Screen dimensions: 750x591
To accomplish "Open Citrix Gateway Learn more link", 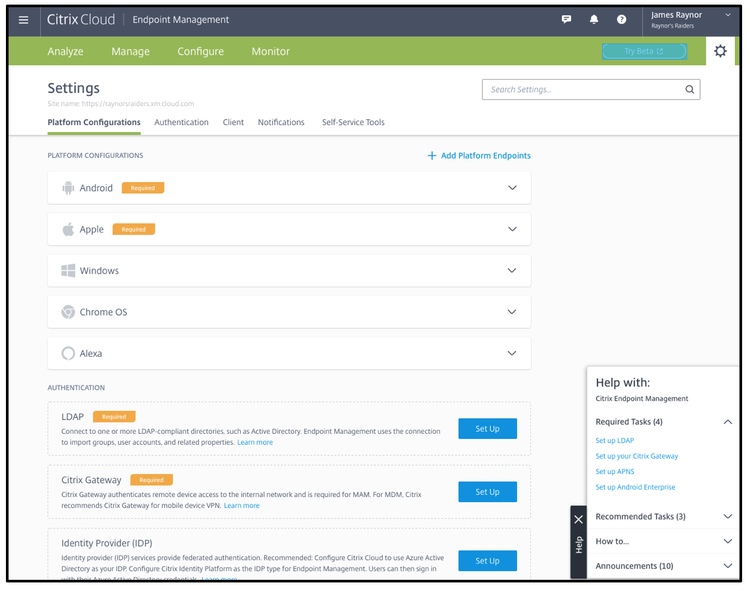I will click(242, 505).
